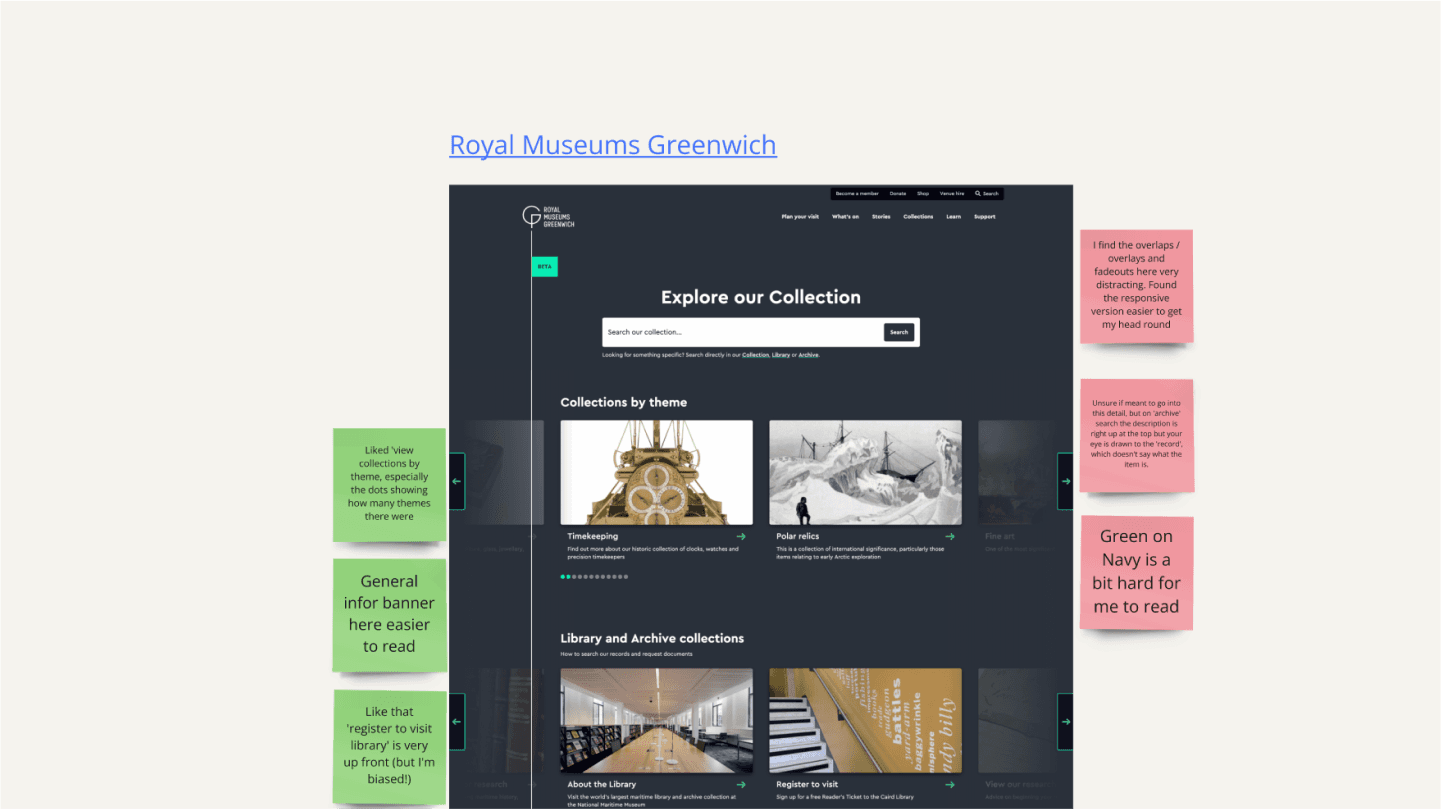Click the left arrow of the Library carousel

[x=457, y=722]
